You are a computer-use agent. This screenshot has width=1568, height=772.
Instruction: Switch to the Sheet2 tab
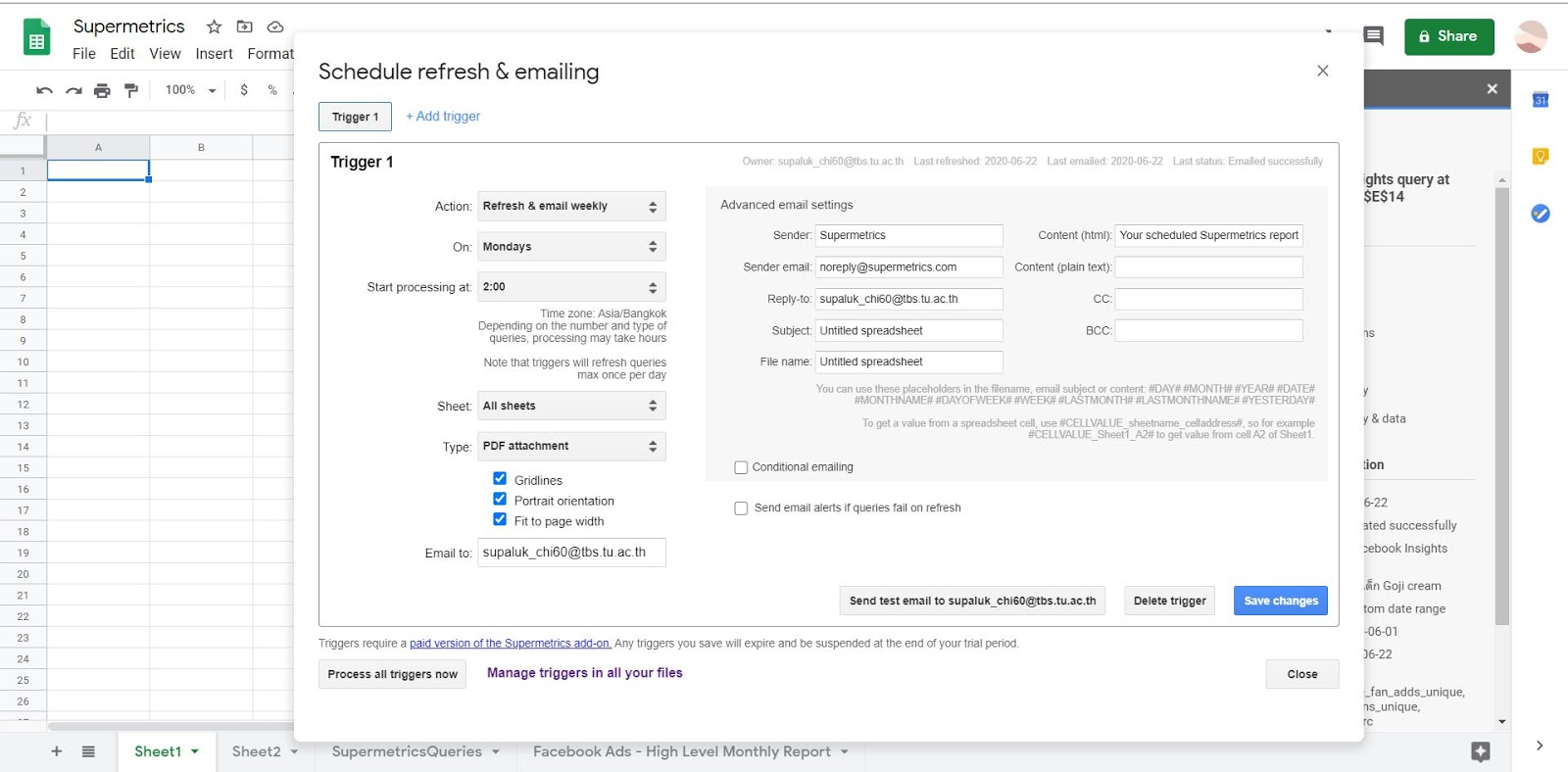[256, 751]
